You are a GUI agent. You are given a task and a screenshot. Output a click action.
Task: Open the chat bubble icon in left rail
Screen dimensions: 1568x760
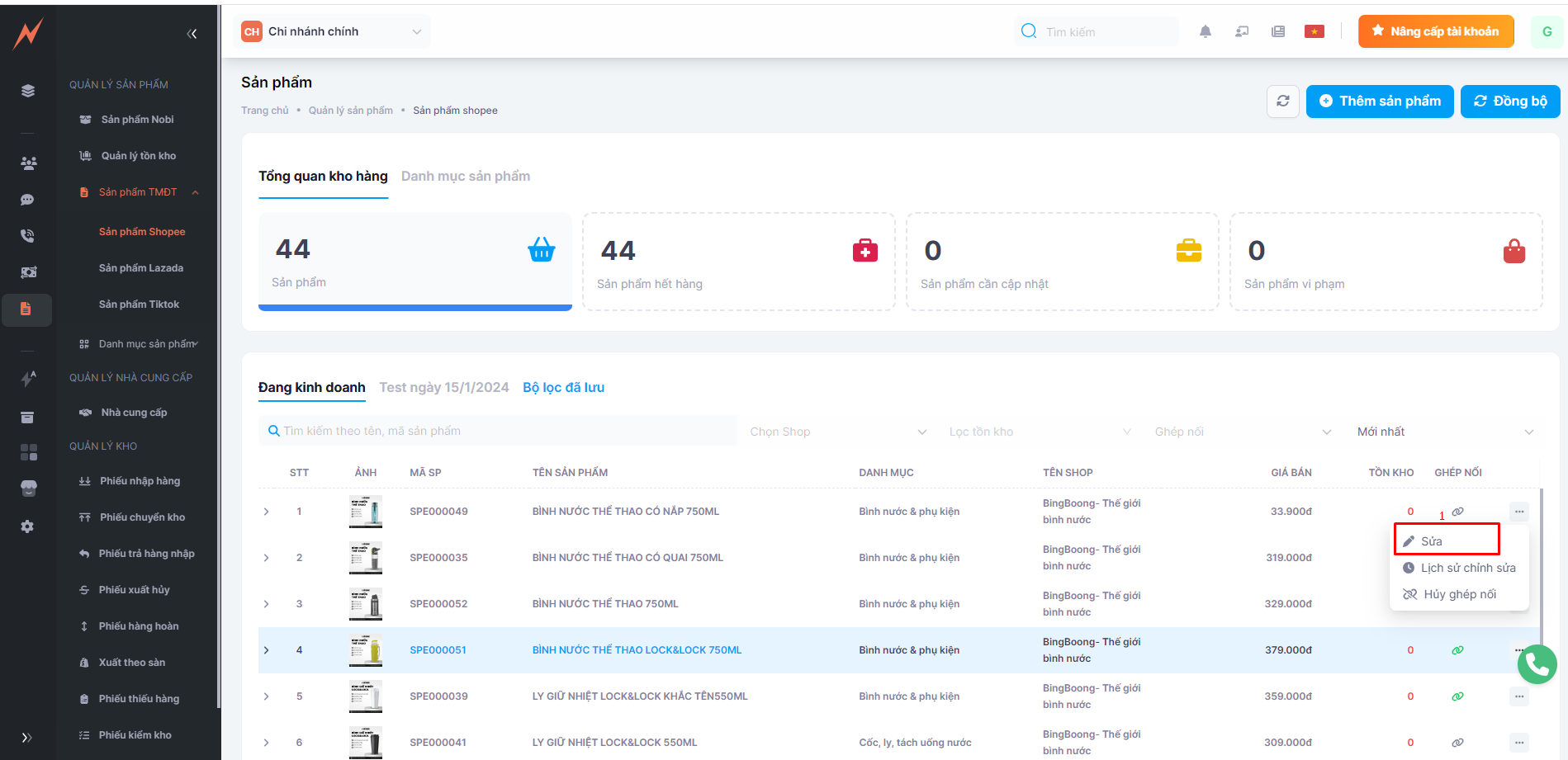tap(27, 200)
